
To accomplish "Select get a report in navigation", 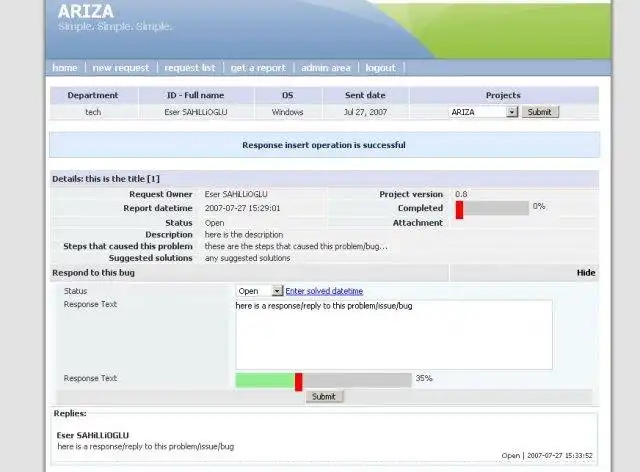I will pyautogui.click(x=258, y=68).
